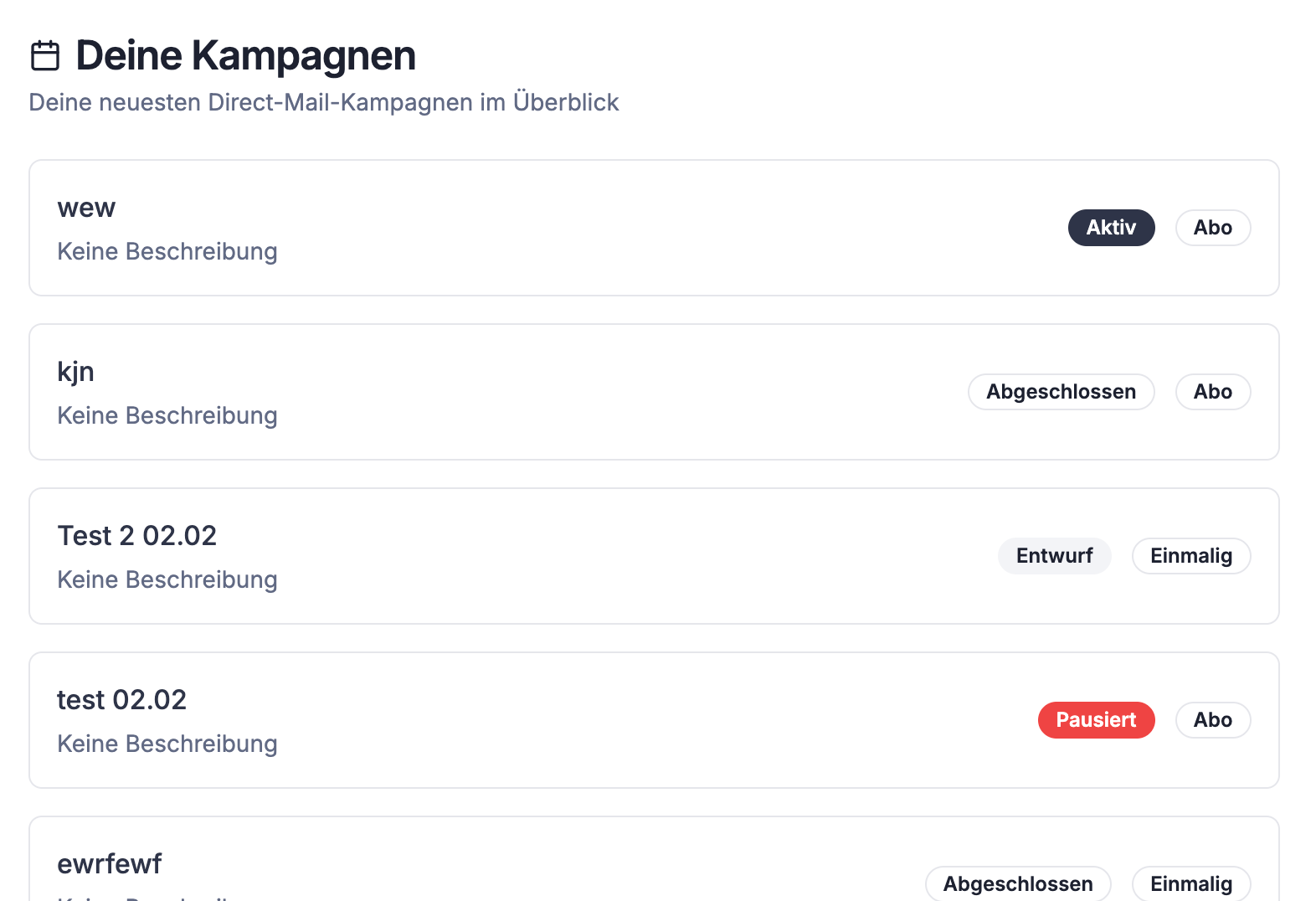1316x901 pixels.
Task: Click 'Keine Beschreibung' under wew
Action: coord(167,251)
